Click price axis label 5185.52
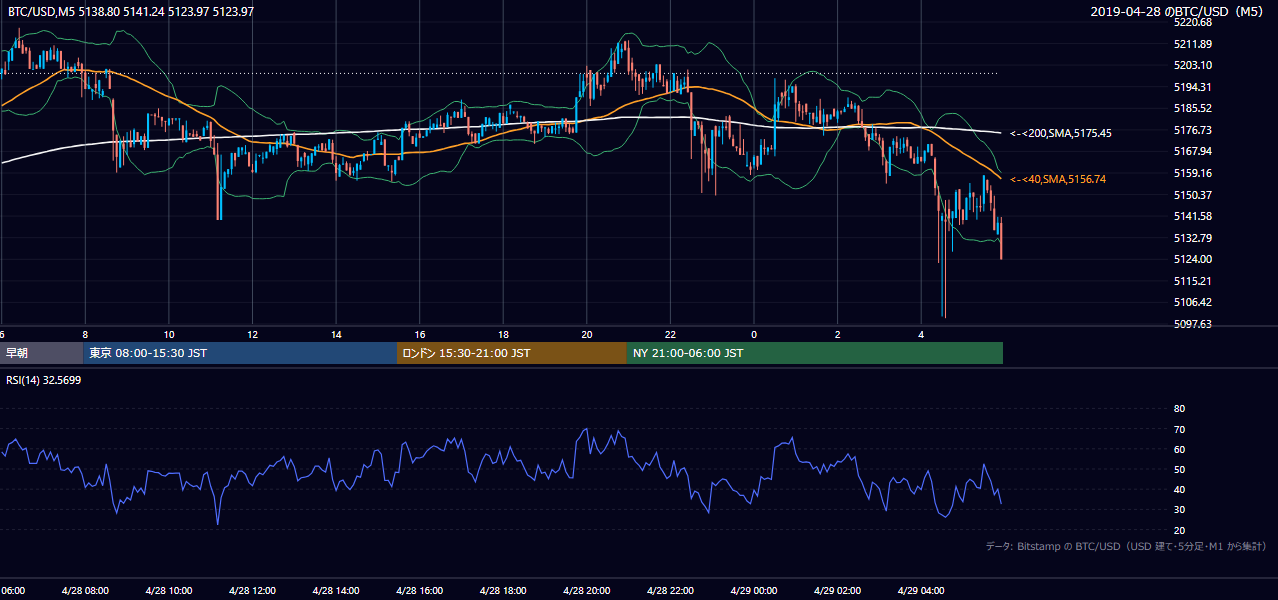The image size is (1278, 600). coord(1193,108)
